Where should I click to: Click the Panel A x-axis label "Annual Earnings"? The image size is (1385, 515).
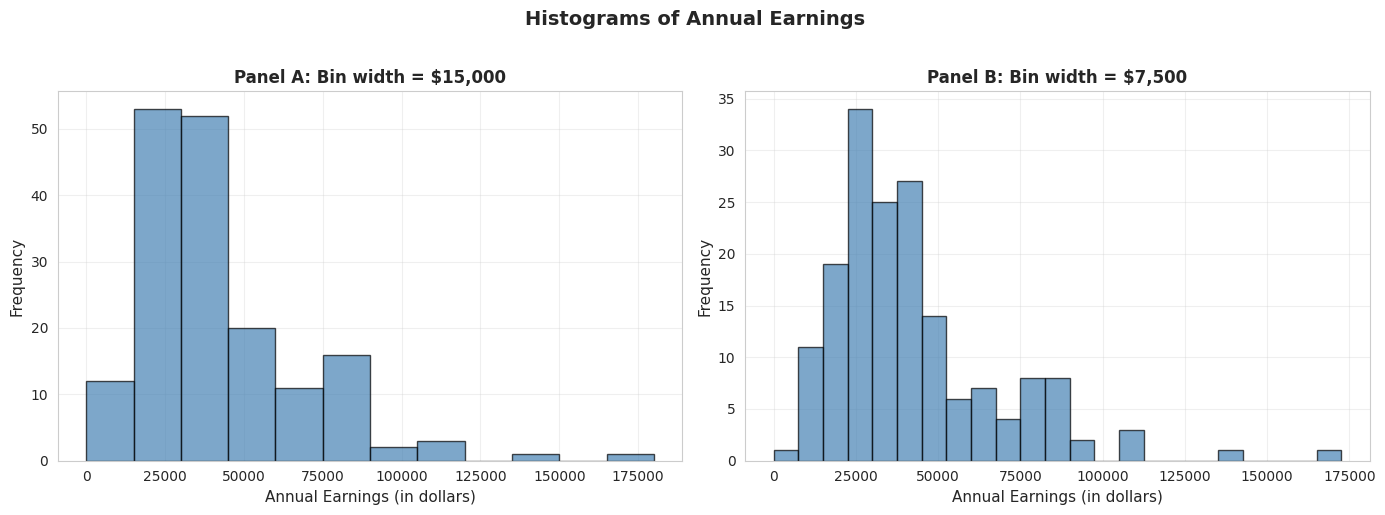369,497
